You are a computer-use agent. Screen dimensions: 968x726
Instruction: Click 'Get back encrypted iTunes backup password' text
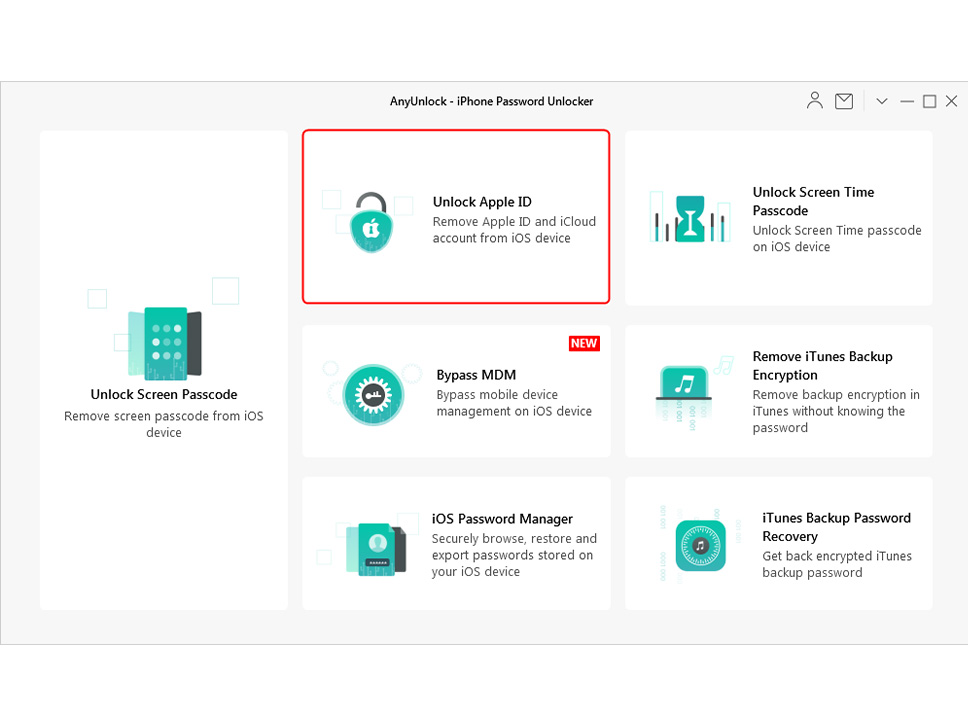click(837, 564)
